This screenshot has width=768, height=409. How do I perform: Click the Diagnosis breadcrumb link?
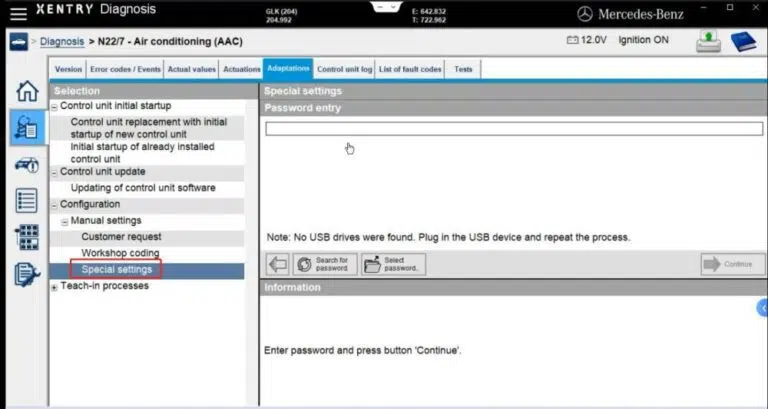[x=62, y=42]
